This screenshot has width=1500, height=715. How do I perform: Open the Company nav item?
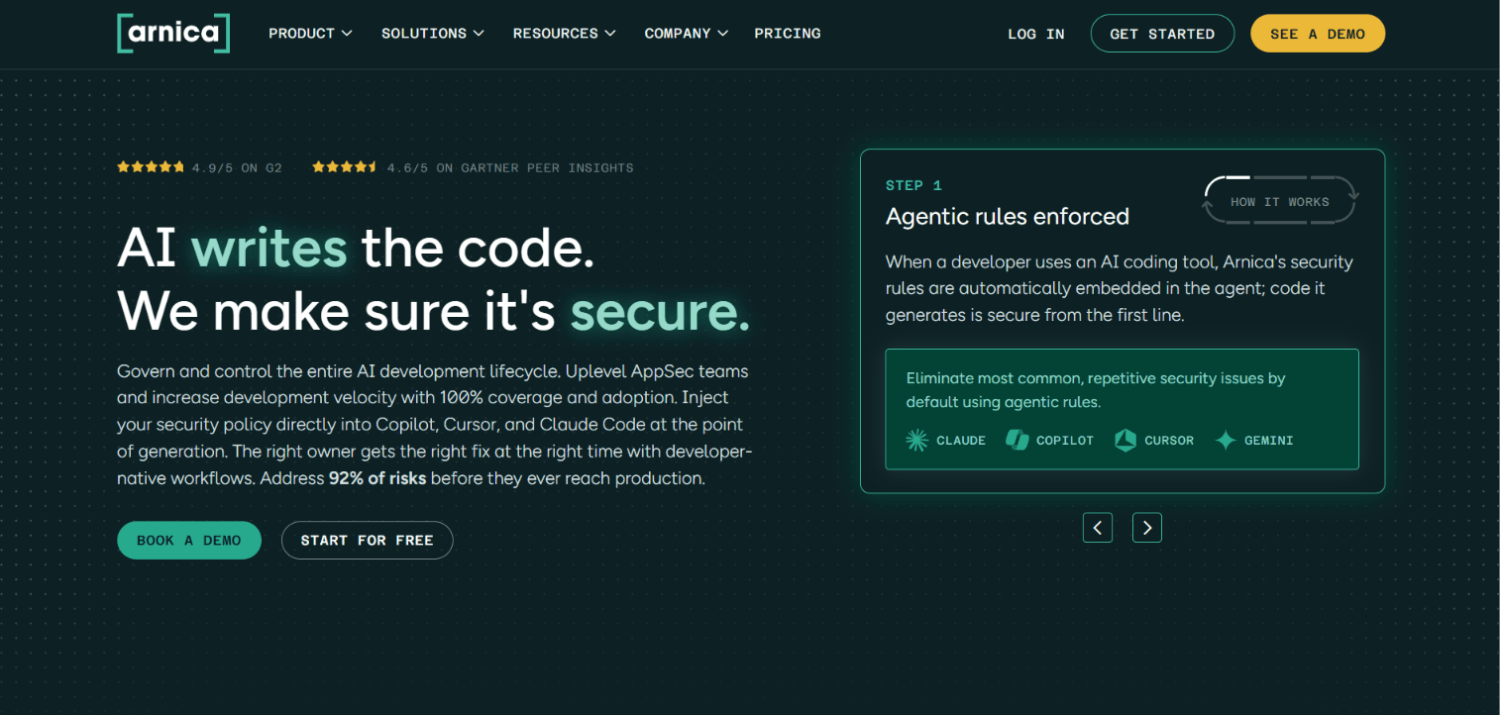coord(686,33)
